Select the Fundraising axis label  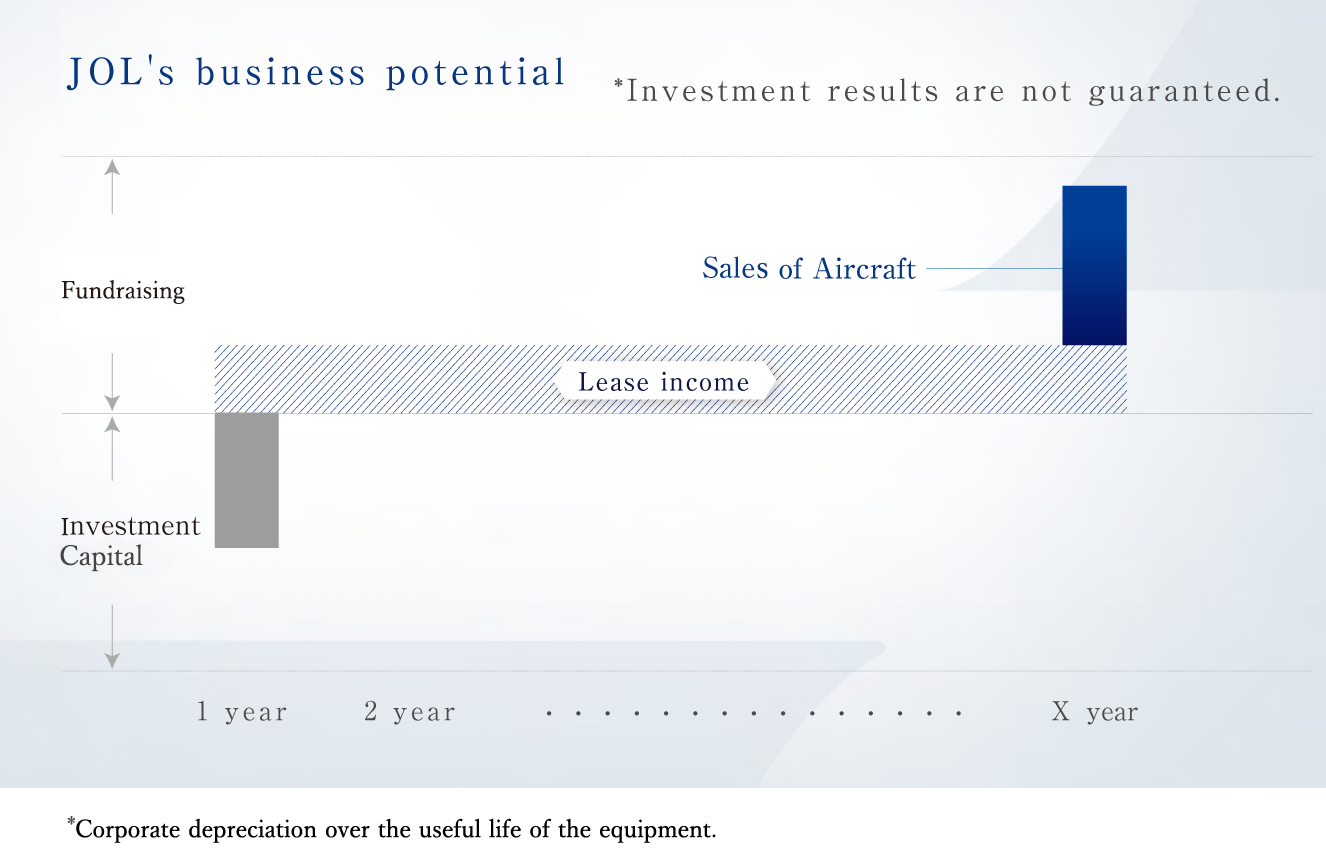click(123, 291)
